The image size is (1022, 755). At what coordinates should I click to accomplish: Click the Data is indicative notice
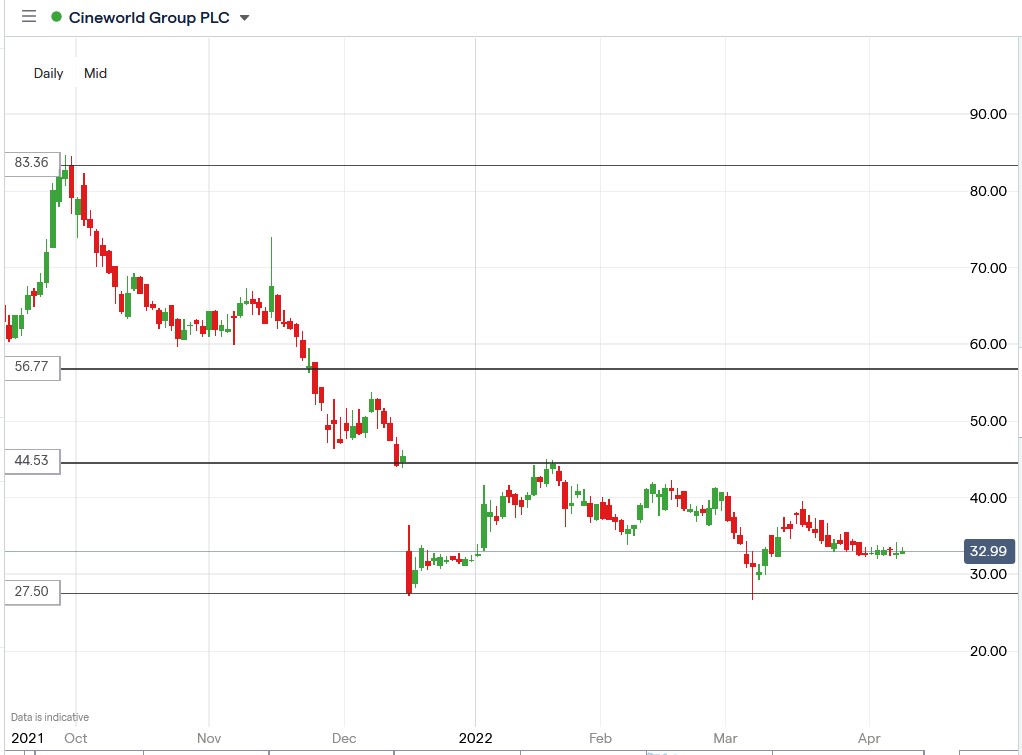click(x=48, y=717)
